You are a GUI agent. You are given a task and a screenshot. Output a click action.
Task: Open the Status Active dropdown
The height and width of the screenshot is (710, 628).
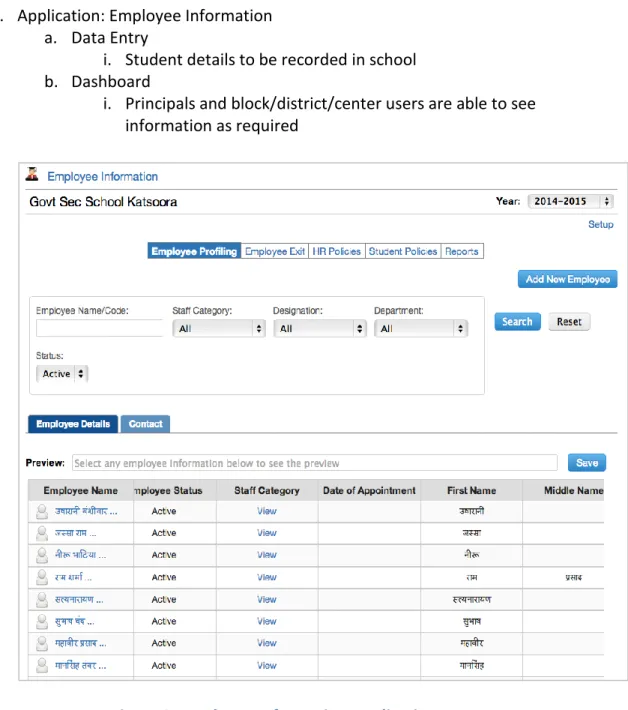62,374
